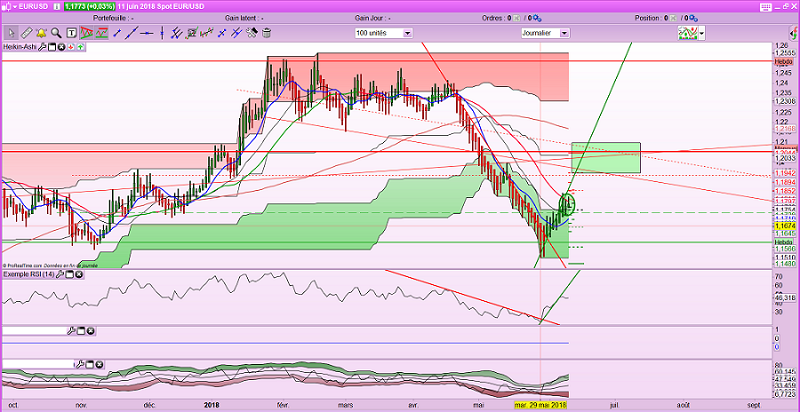Image resolution: width=800 pixels, height=412 pixels.
Task: Open the EURUSD instrument dropdown arrow
Action: click(x=14, y=6)
